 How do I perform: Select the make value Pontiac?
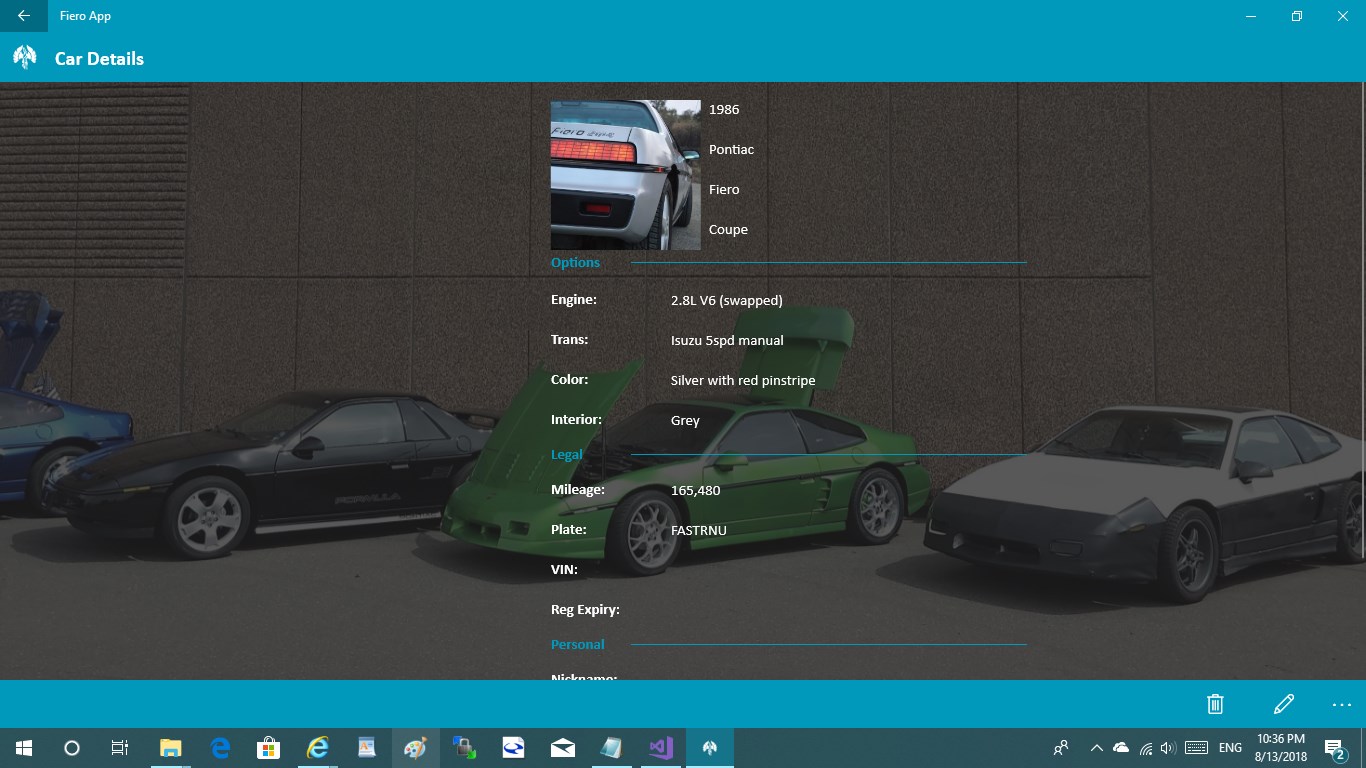point(731,149)
